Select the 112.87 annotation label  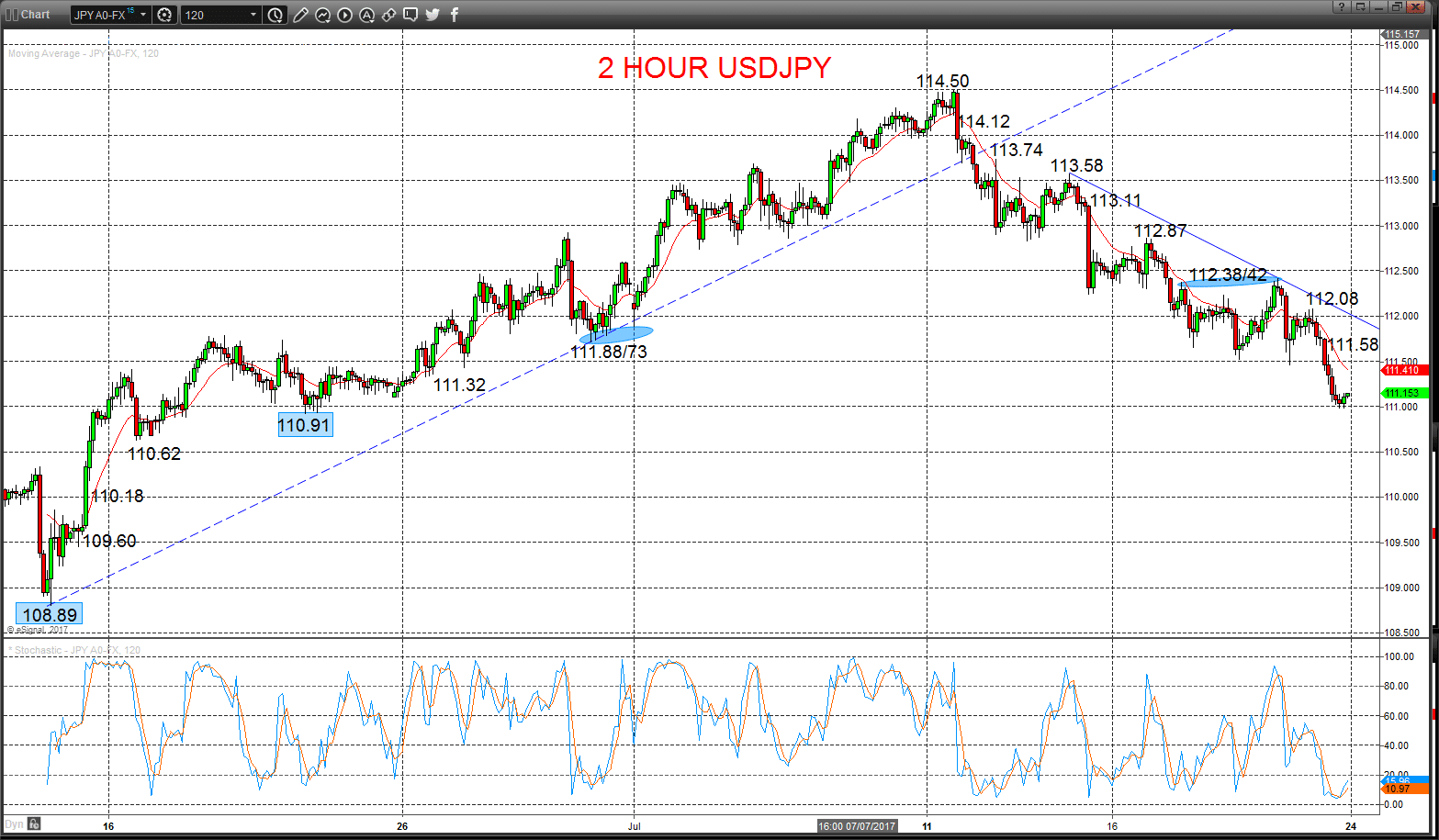(x=1160, y=231)
